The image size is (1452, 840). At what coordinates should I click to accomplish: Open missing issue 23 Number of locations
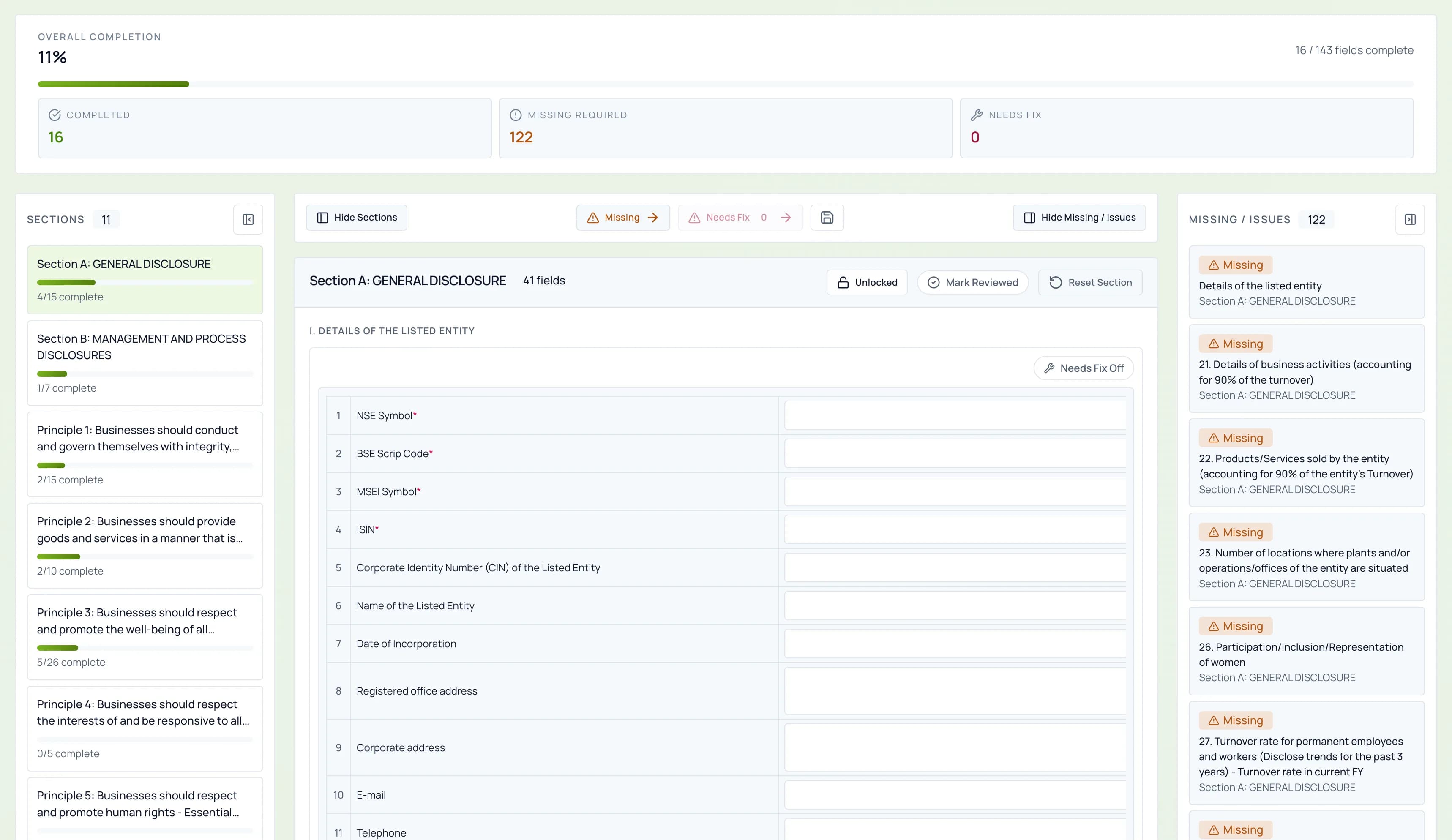coord(1306,556)
